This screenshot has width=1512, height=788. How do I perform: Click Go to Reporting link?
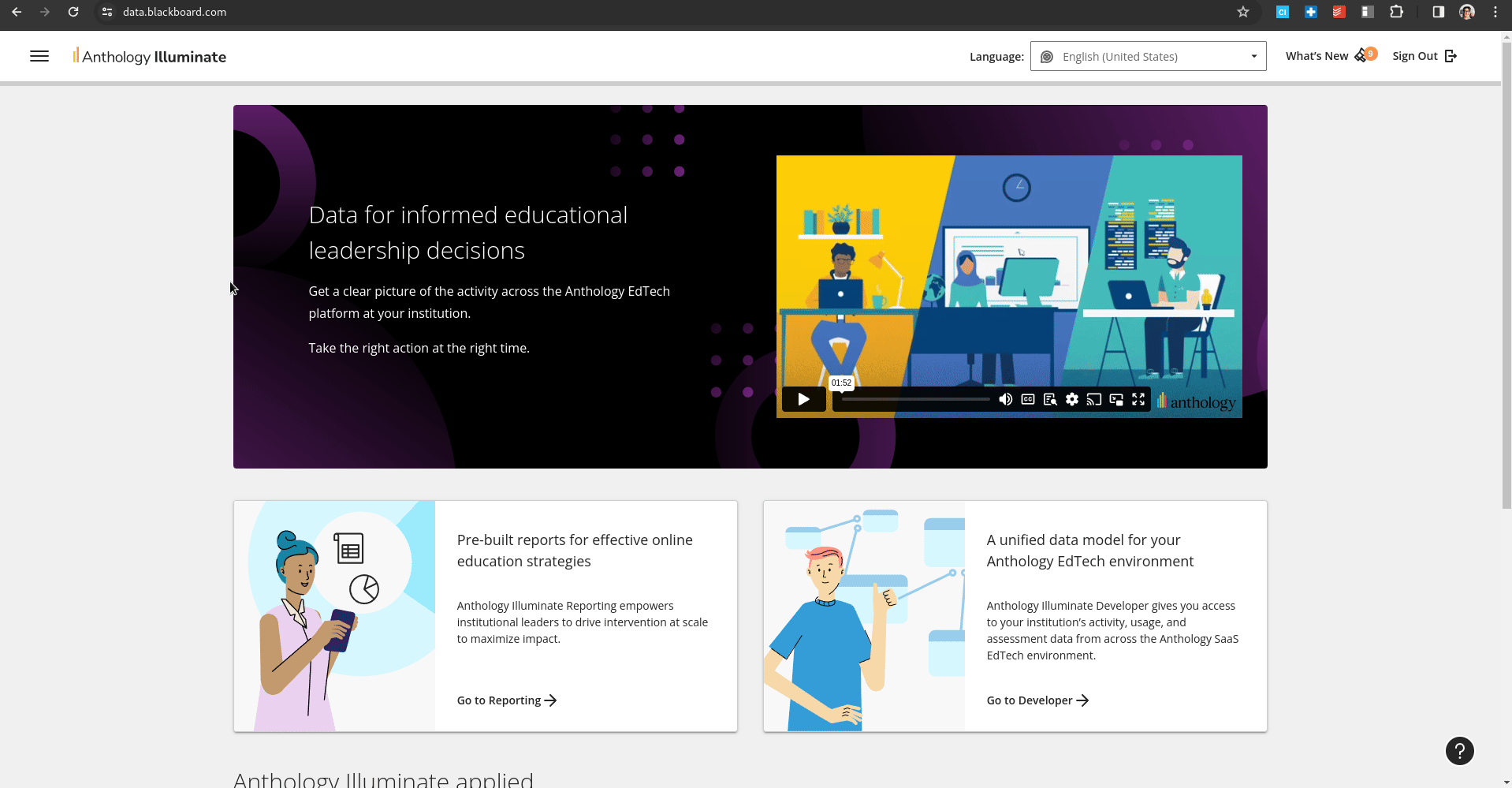click(507, 700)
